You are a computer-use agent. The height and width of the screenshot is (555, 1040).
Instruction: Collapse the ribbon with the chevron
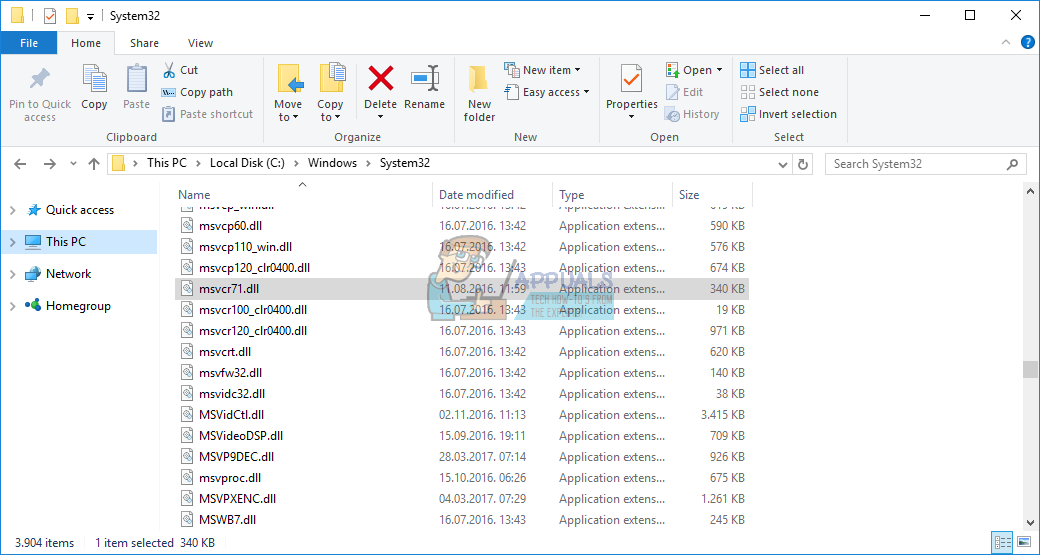(x=1006, y=42)
